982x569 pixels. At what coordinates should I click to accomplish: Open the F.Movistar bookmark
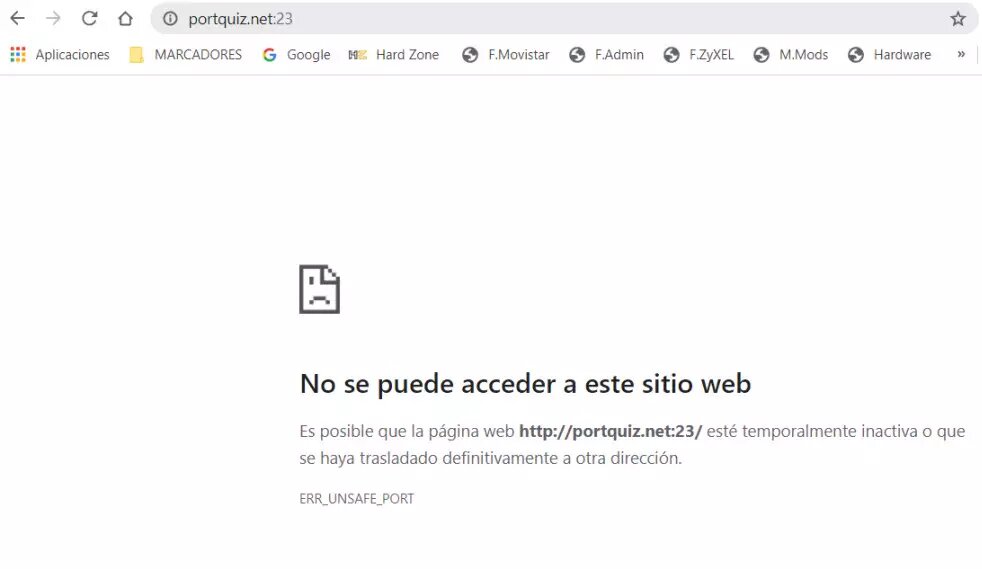(506, 55)
